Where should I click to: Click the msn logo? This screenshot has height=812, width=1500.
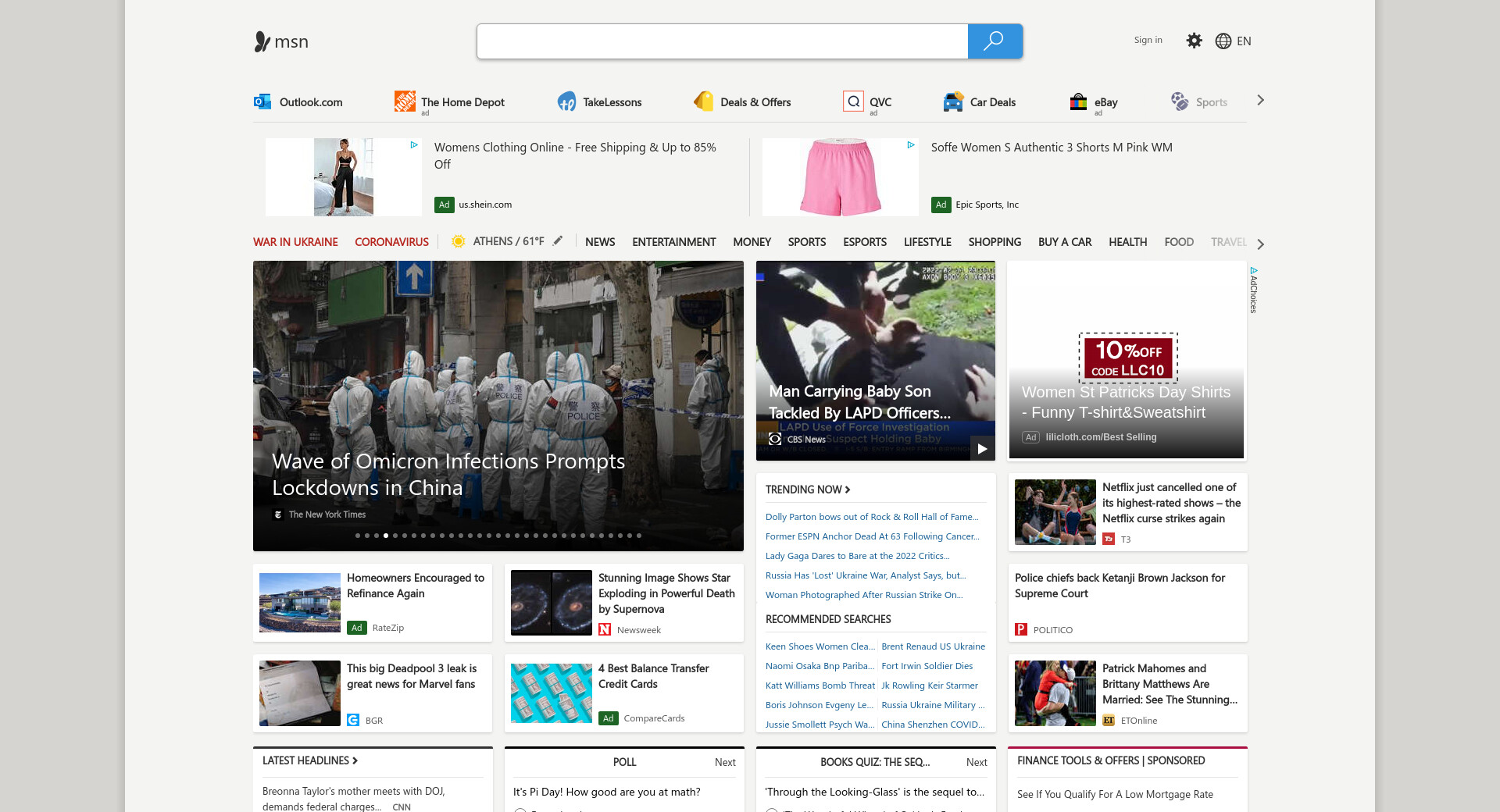click(282, 41)
